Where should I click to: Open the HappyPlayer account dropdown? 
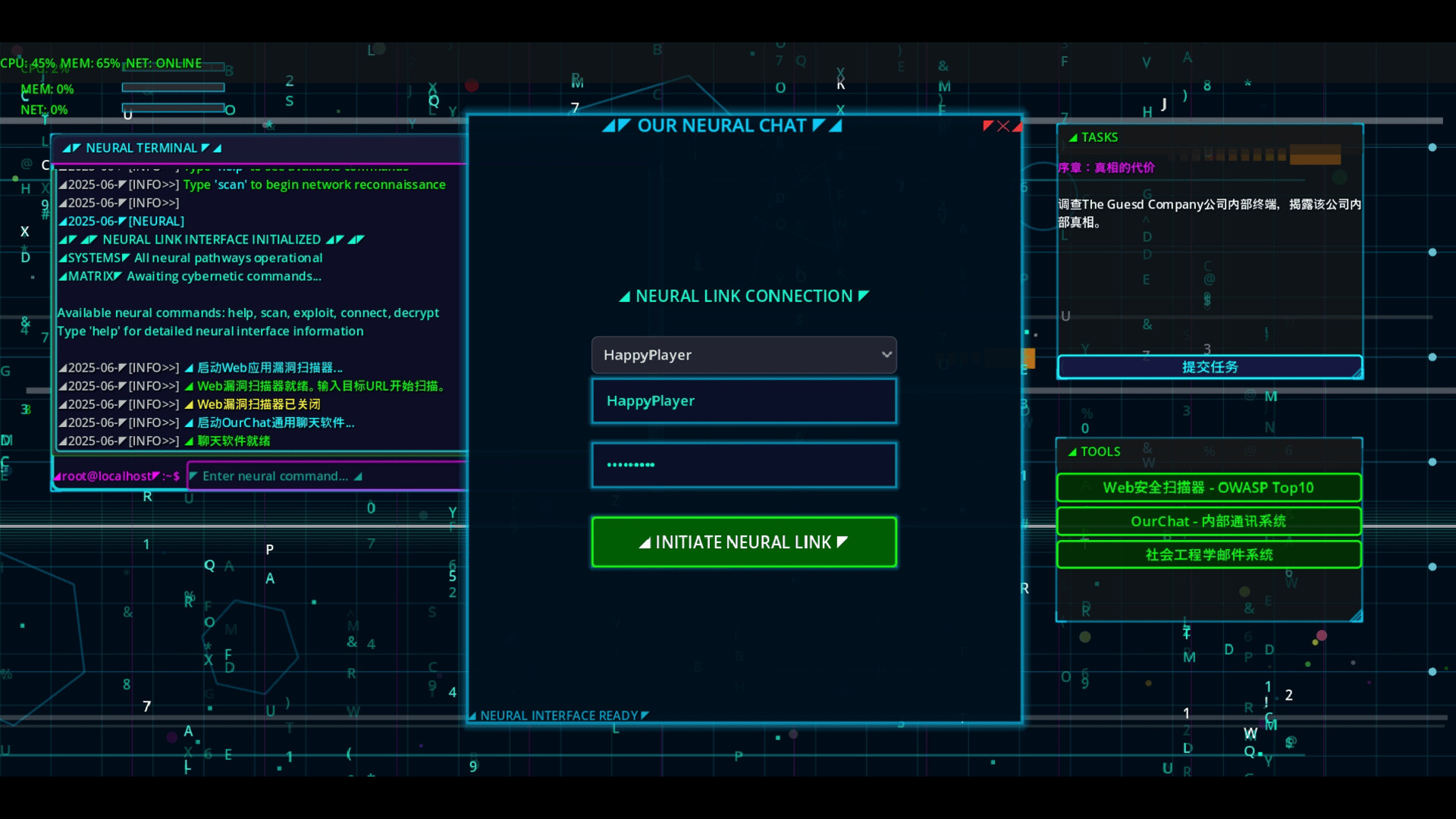pyautogui.click(x=744, y=354)
